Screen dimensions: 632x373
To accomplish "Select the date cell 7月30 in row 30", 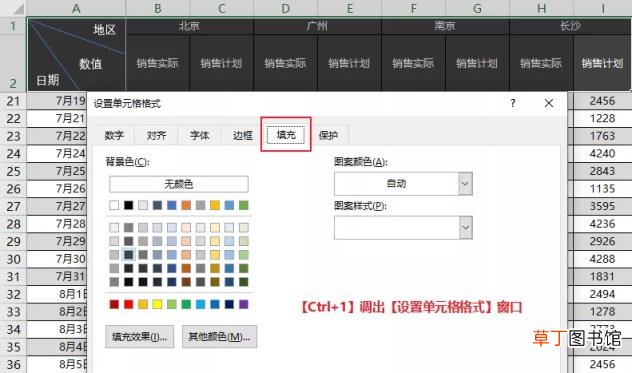I will [57, 259].
